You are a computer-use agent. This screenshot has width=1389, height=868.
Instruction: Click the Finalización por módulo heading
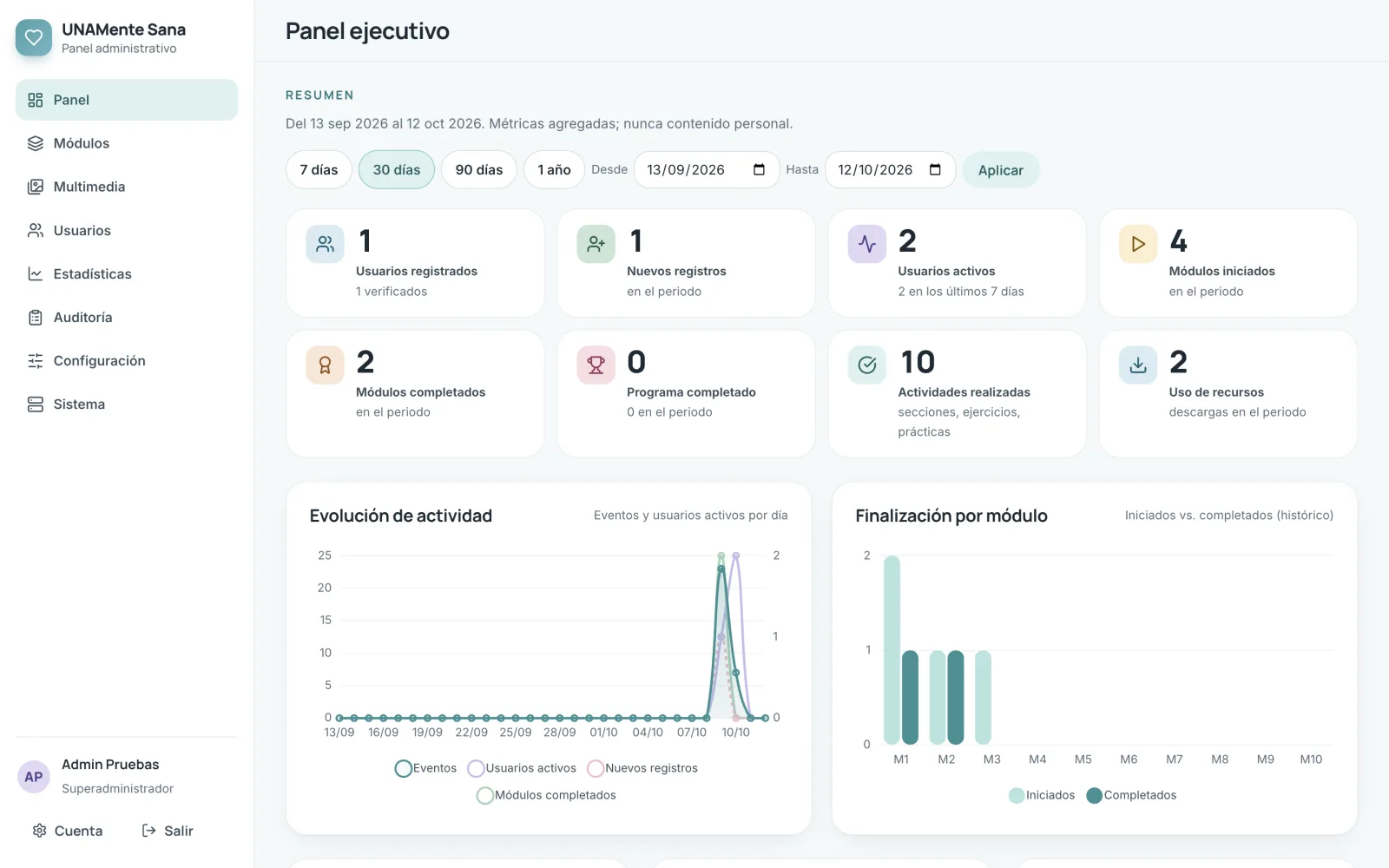(951, 516)
